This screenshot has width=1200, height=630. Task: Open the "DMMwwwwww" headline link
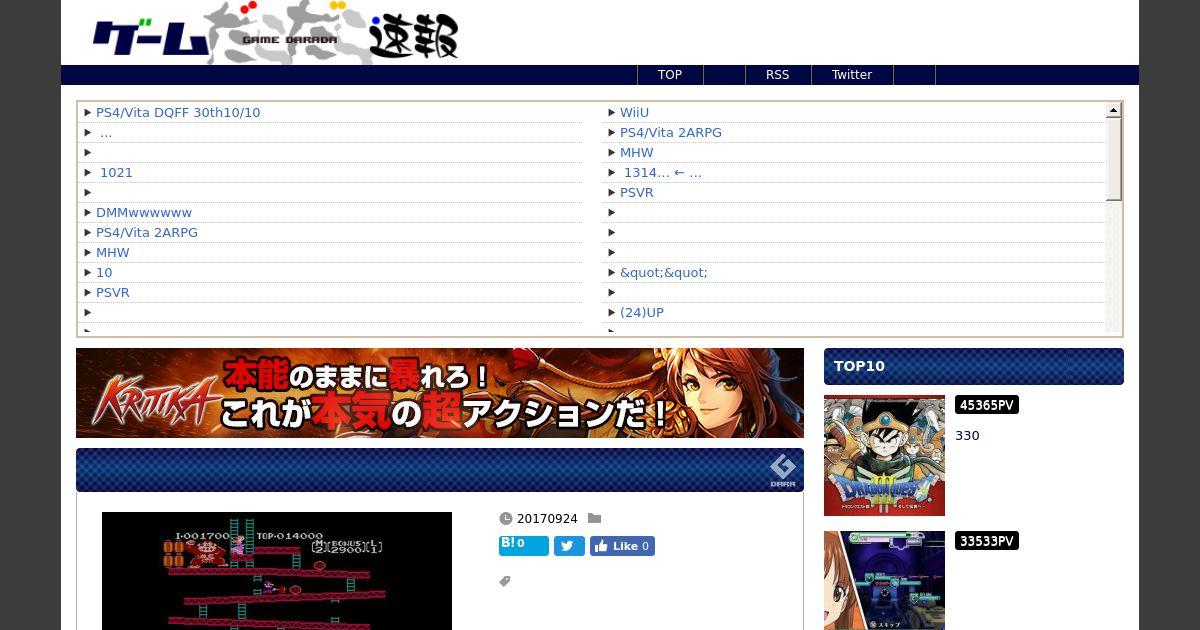[x=144, y=213]
